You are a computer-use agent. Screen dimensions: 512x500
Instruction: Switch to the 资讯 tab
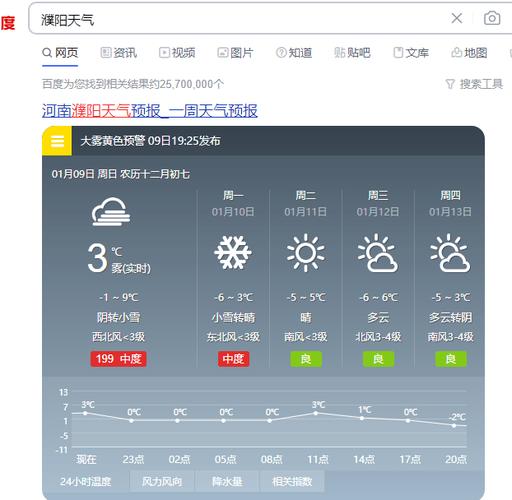click(119, 53)
